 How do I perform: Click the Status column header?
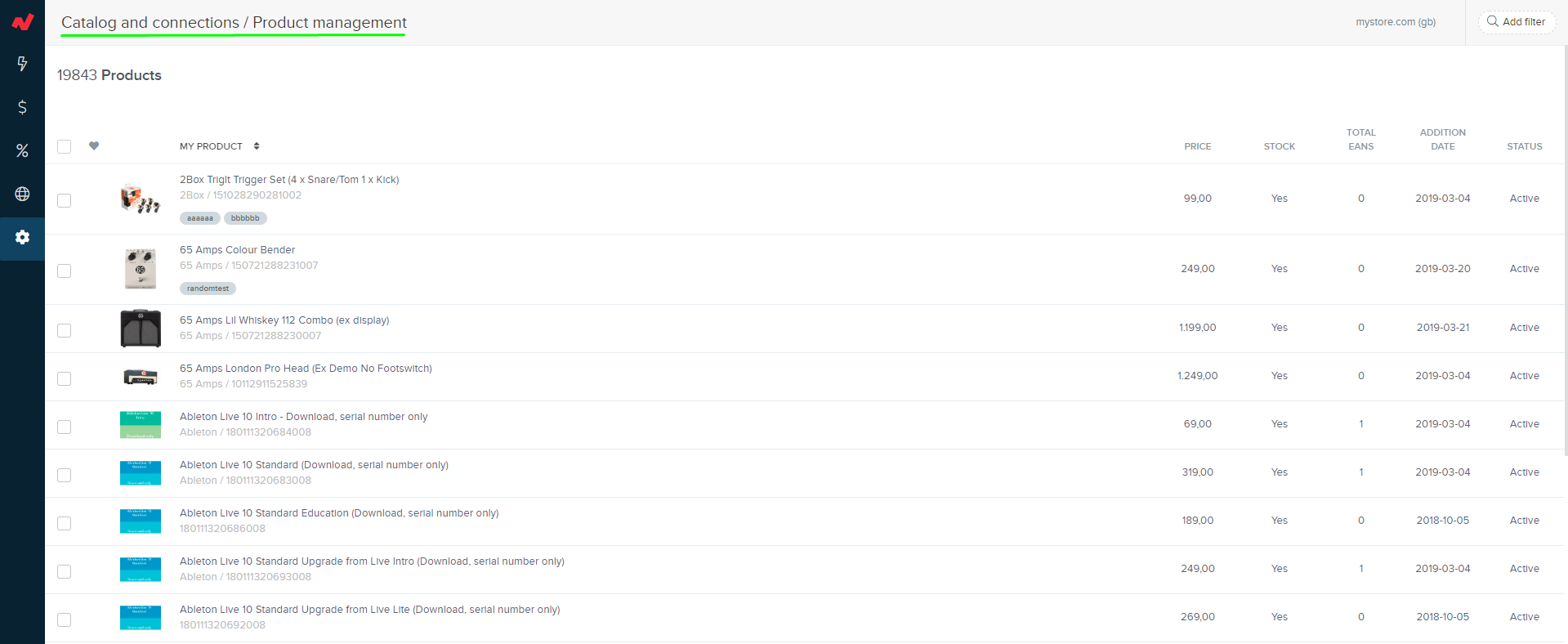tap(1524, 146)
